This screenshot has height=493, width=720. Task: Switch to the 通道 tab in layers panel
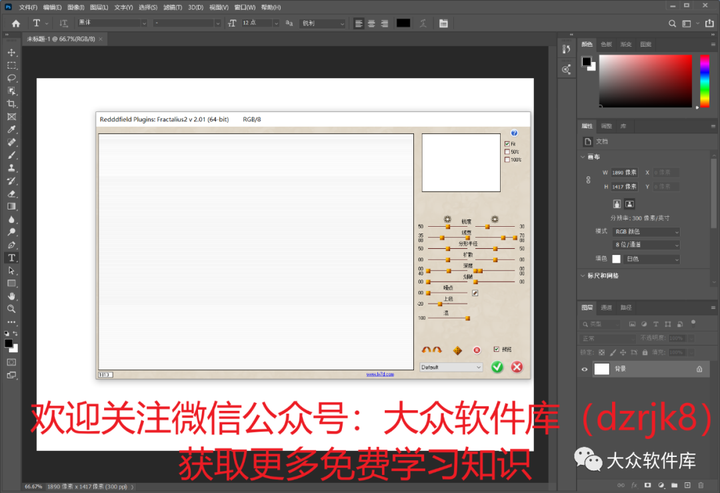[607, 308]
